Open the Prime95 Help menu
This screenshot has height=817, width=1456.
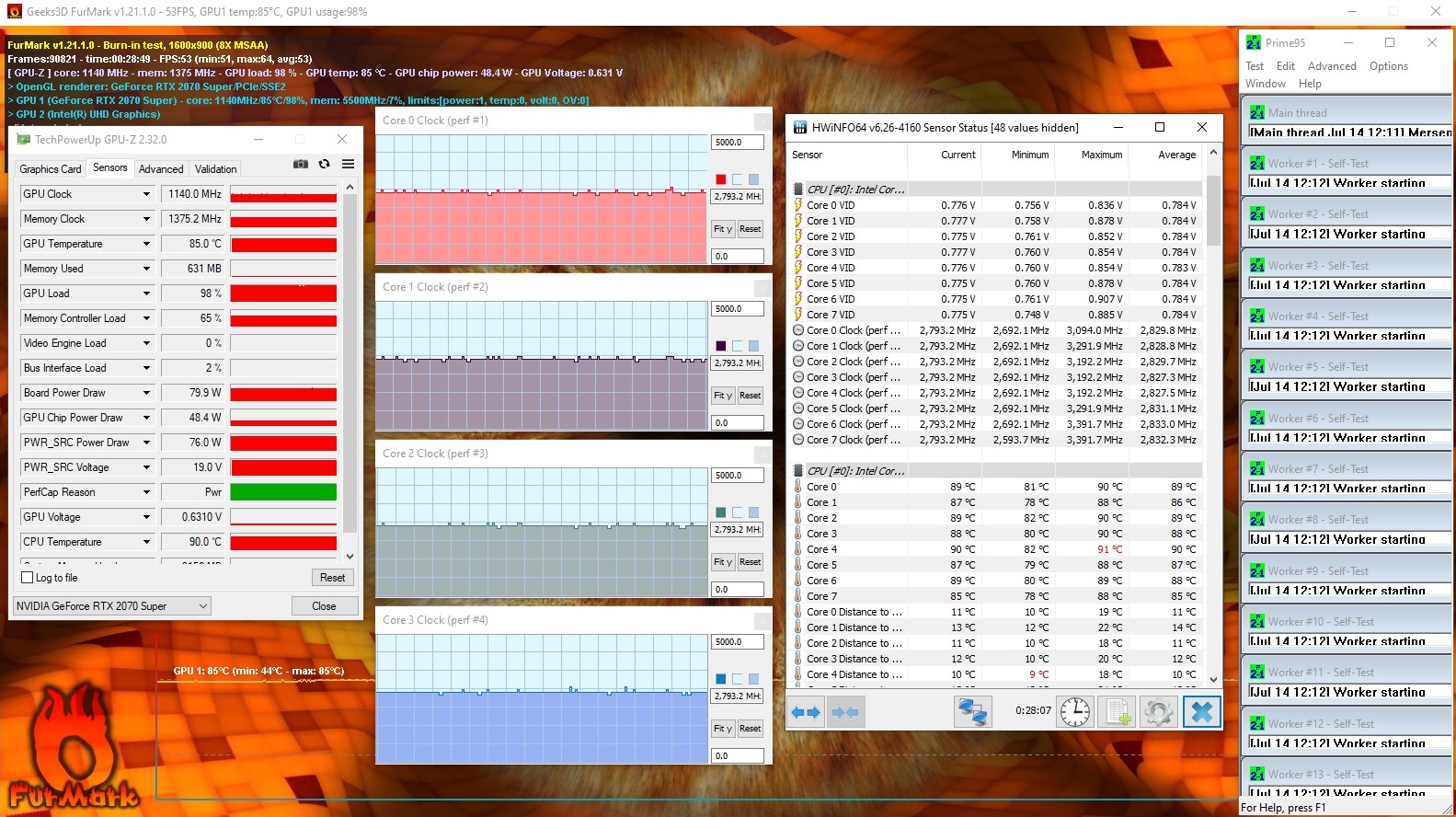[1310, 84]
